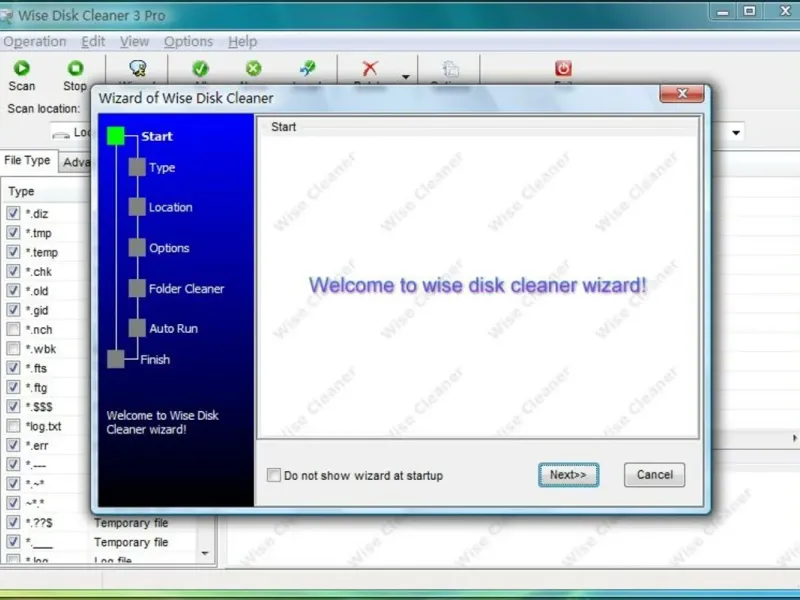Expand the Scan location dropdown arrow
This screenshot has height=600, width=800.
[736, 133]
